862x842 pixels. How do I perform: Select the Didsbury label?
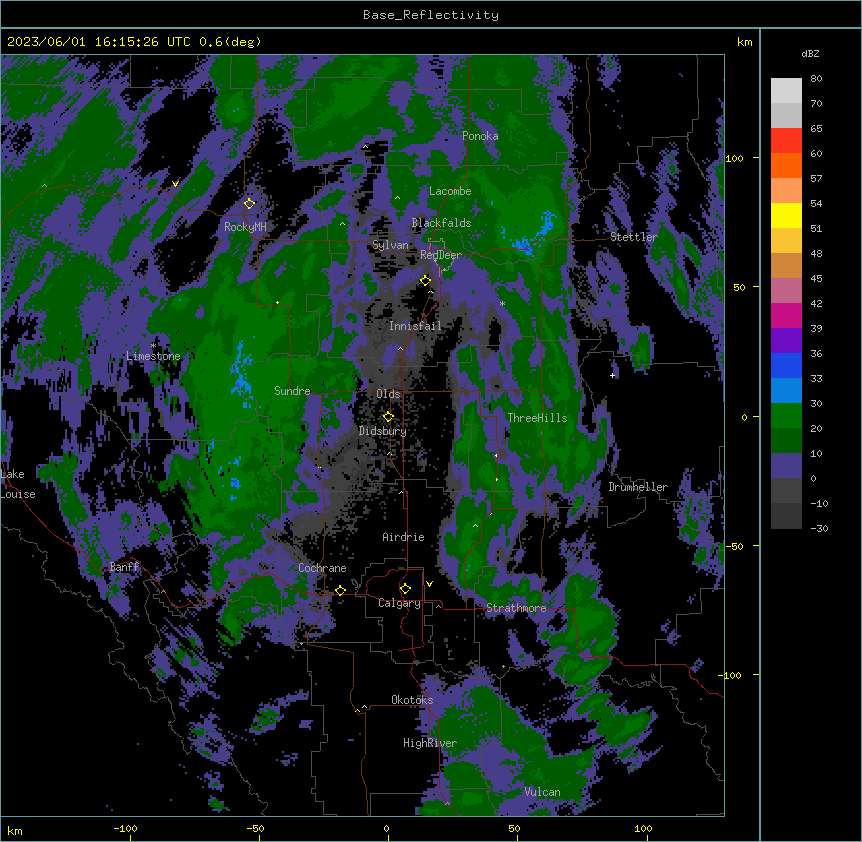pos(383,431)
